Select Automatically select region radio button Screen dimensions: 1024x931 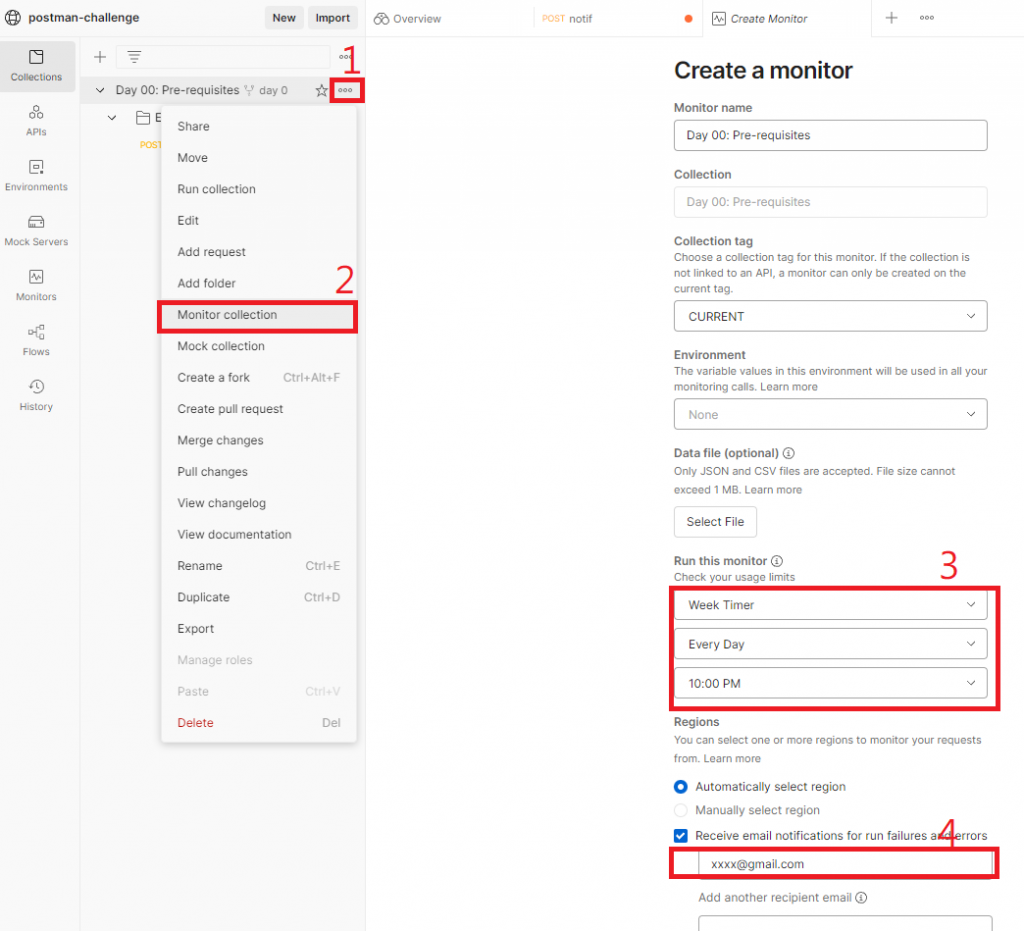pyautogui.click(x=680, y=787)
